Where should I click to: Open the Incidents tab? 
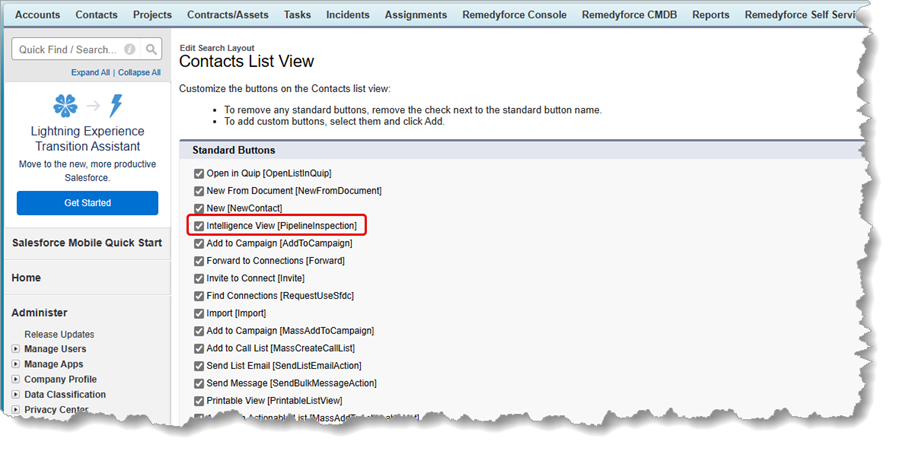[347, 15]
